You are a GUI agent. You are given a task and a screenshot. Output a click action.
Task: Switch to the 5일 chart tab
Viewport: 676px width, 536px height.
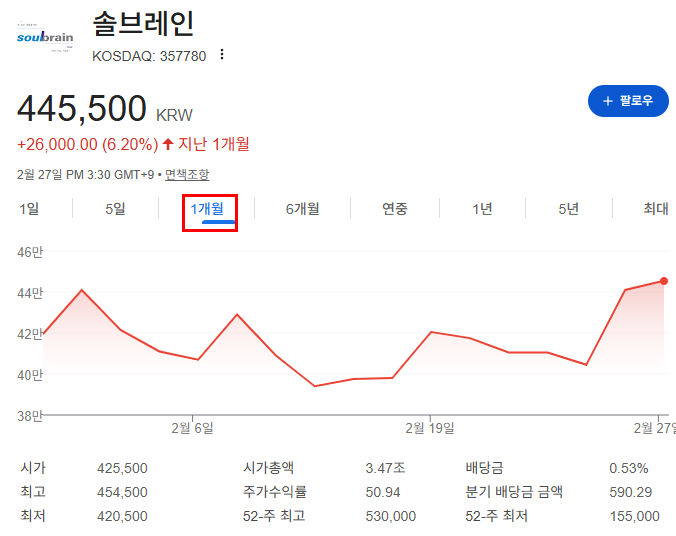[x=116, y=209]
